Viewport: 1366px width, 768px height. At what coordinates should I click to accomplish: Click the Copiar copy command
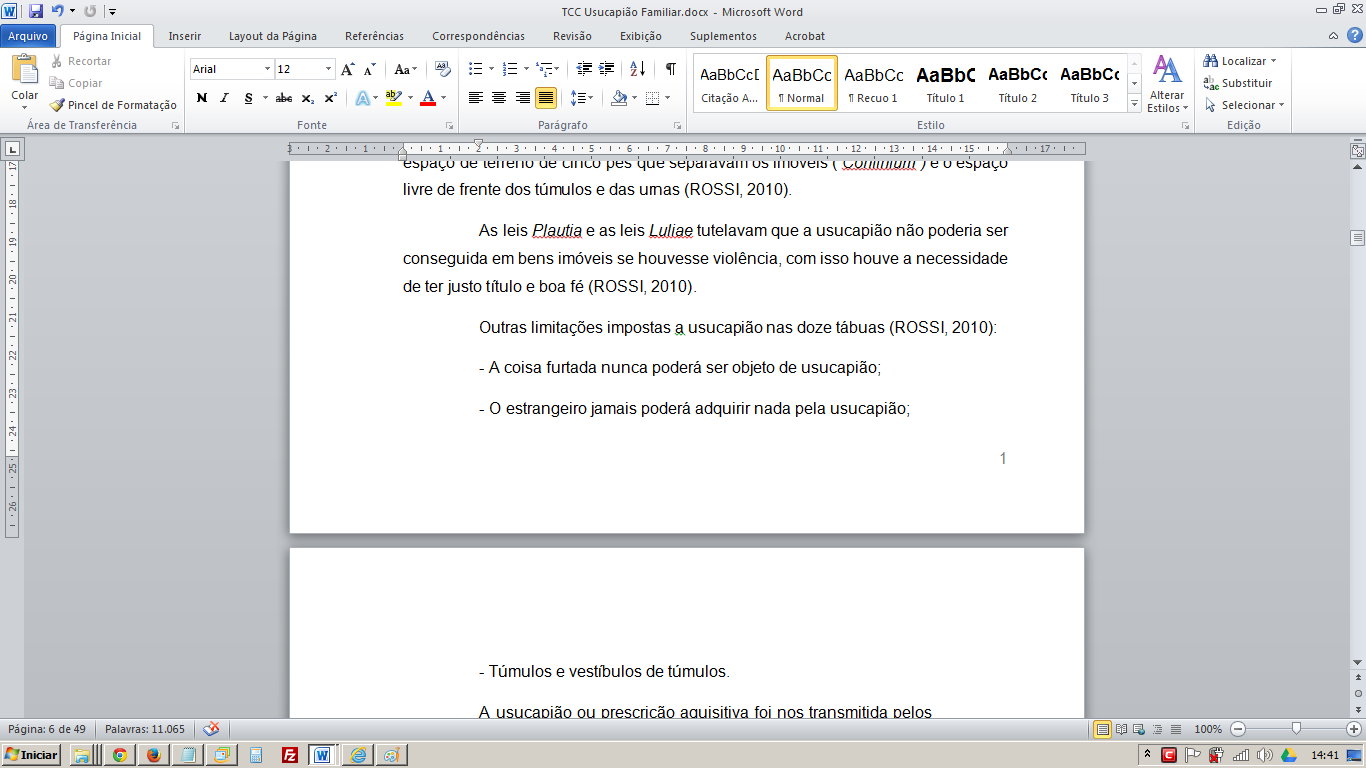76,83
